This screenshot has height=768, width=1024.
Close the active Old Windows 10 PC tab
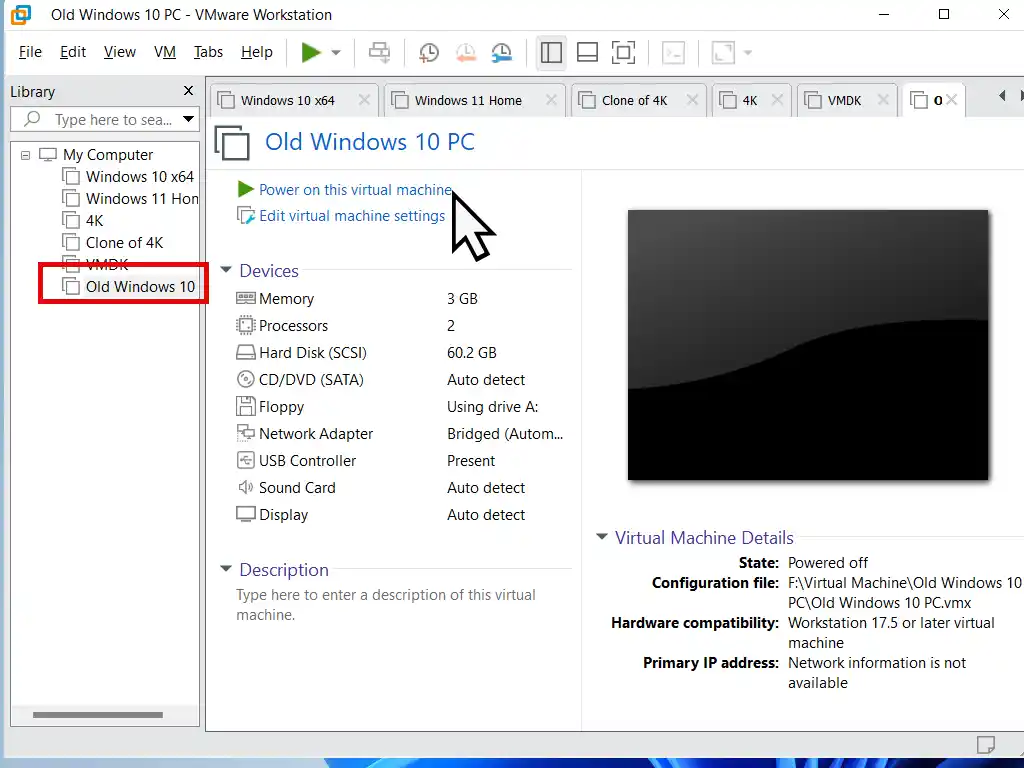952,100
